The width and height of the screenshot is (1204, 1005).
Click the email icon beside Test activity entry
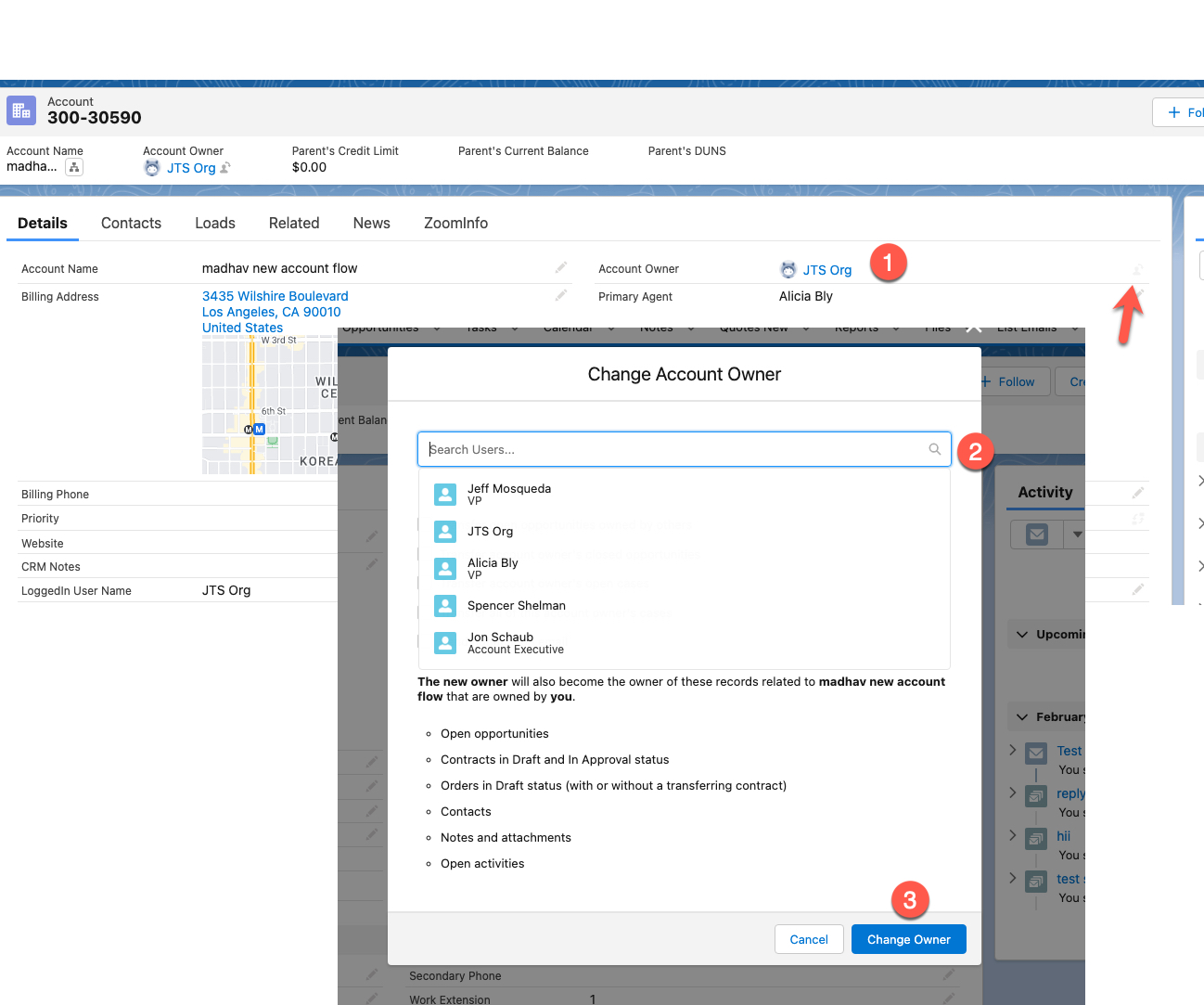[1037, 753]
